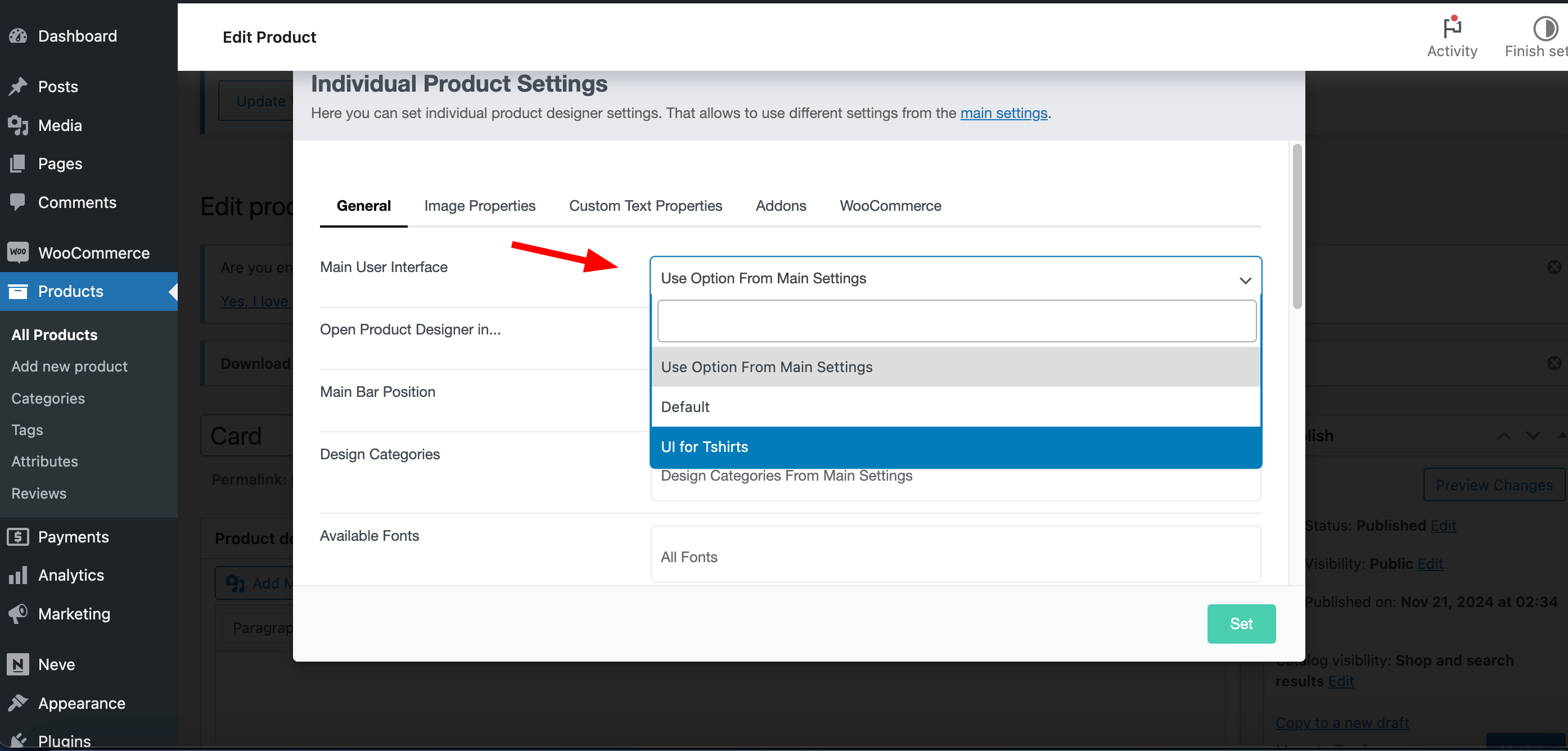1568x751 pixels.
Task: Click the dropdown search input field
Action: [957, 321]
